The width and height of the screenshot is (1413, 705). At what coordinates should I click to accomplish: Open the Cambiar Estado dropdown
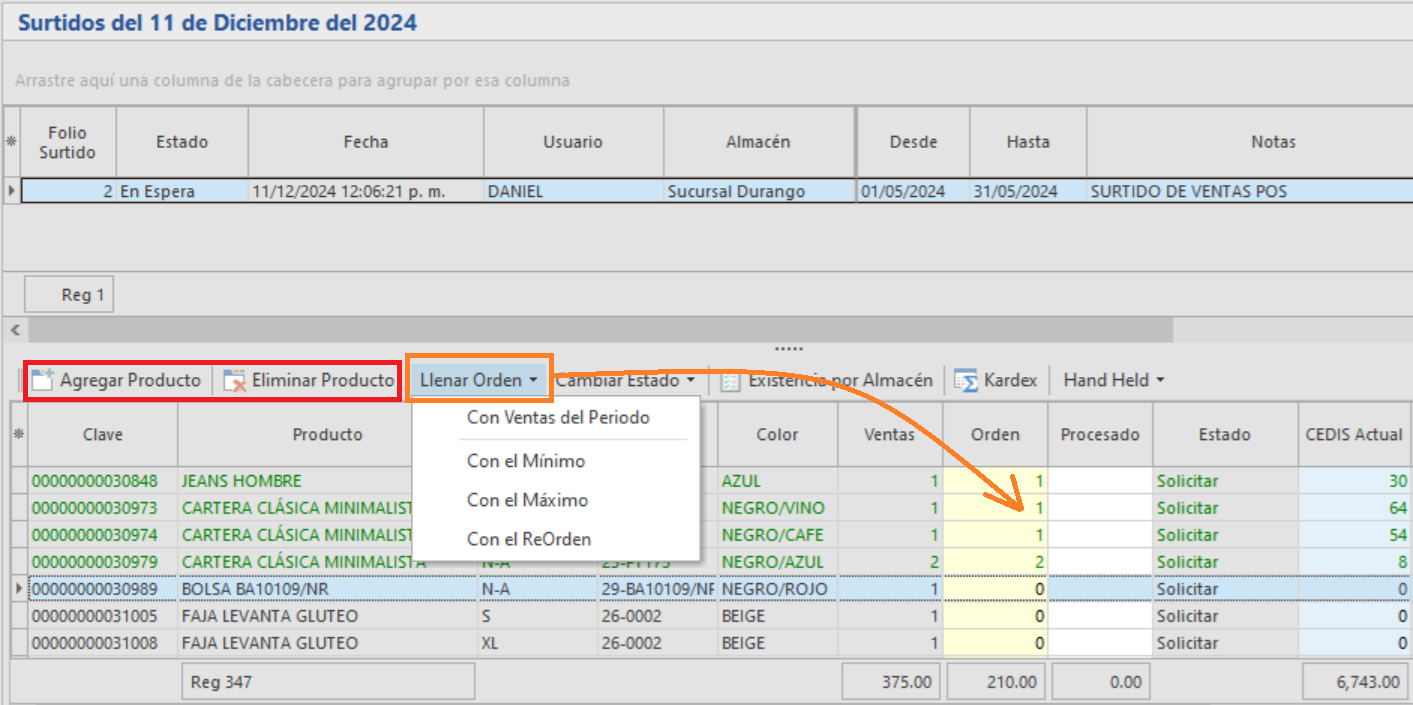[x=625, y=380]
